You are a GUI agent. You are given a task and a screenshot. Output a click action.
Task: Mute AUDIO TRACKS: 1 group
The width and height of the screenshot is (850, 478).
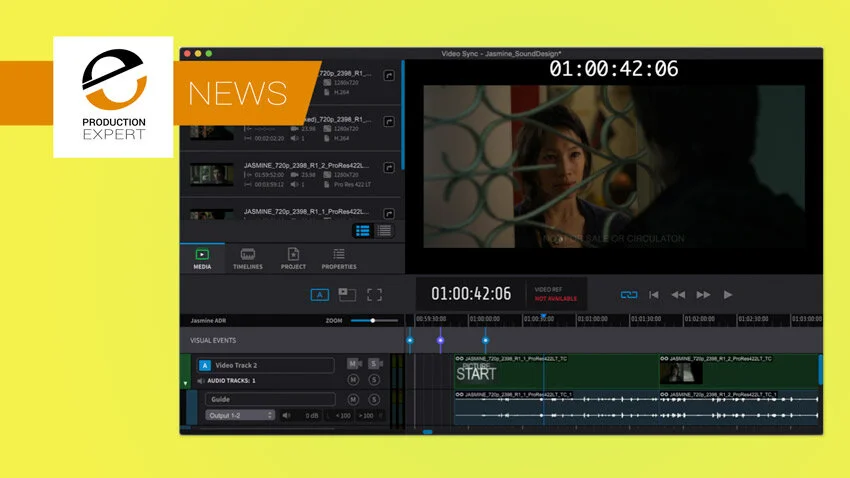pyautogui.click(x=353, y=380)
